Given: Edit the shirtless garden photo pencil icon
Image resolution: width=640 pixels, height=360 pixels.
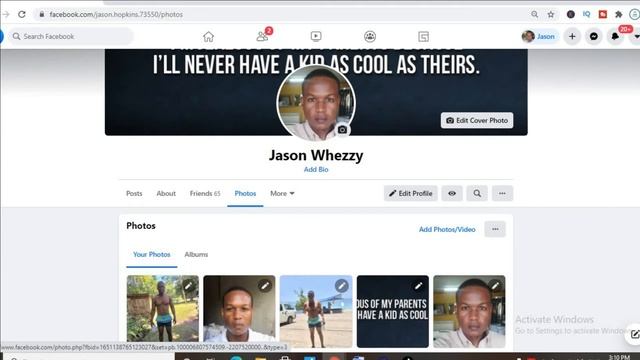Looking at the screenshot, I should (188, 286).
